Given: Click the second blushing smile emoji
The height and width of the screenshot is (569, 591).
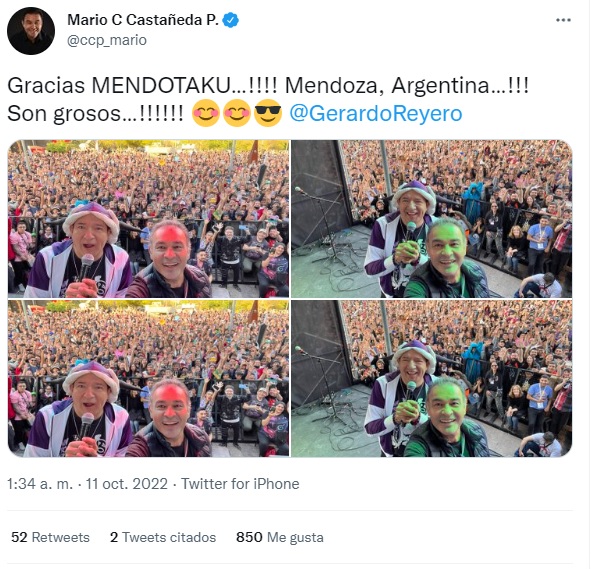Looking at the screenshot, I should pyautogui.click(x=237, y=113).
